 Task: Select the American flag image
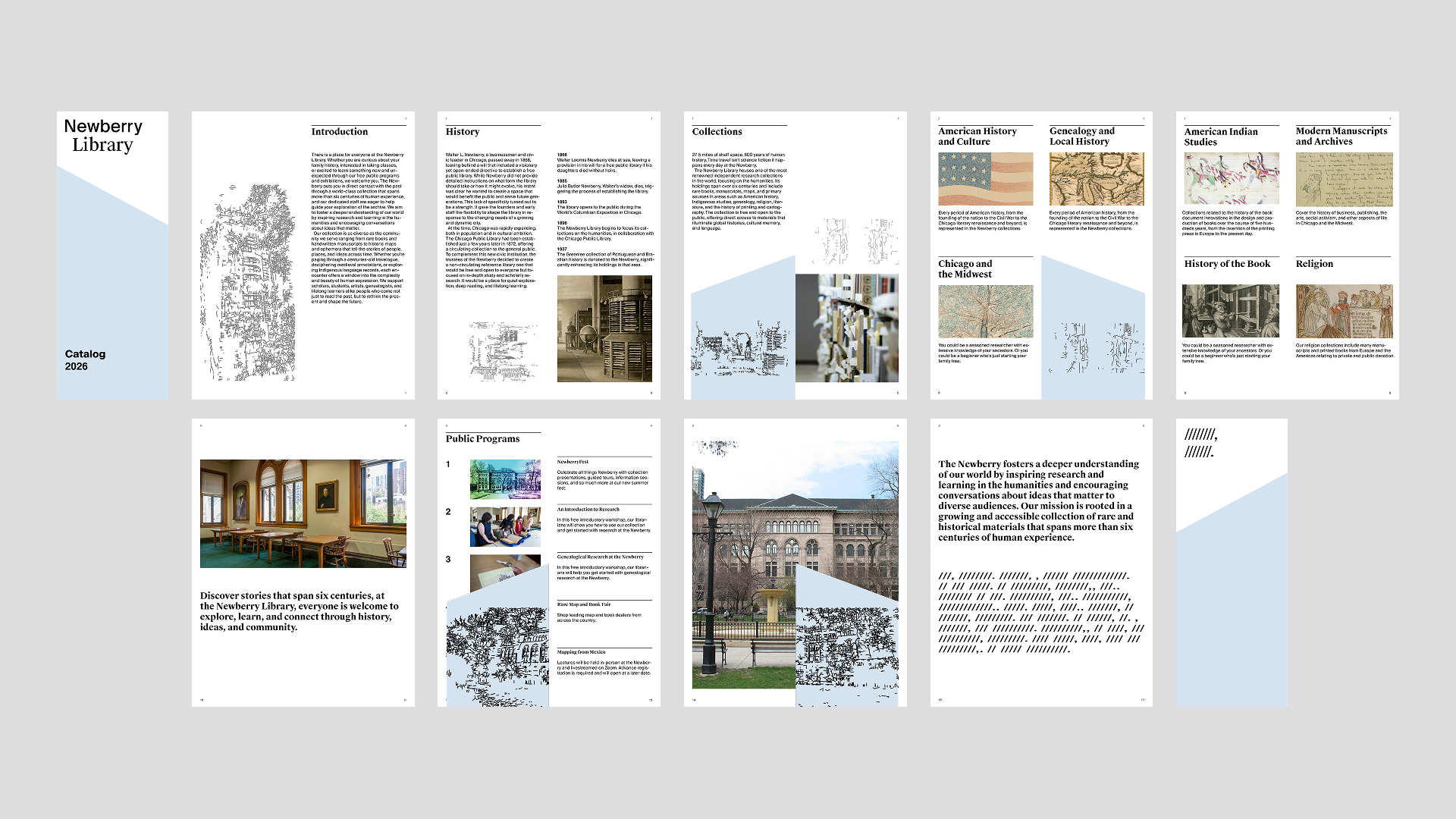985,179
